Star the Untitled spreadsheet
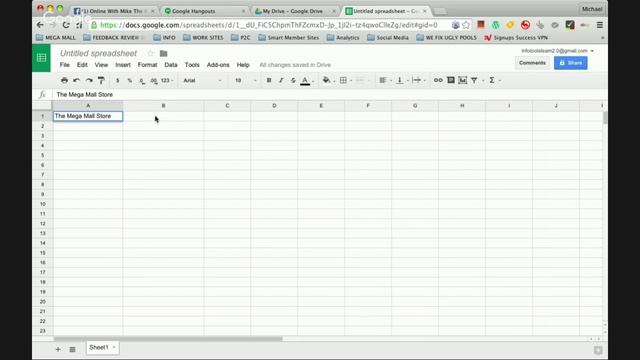Viewport: 640px width, 360px height. click(150, 53)
